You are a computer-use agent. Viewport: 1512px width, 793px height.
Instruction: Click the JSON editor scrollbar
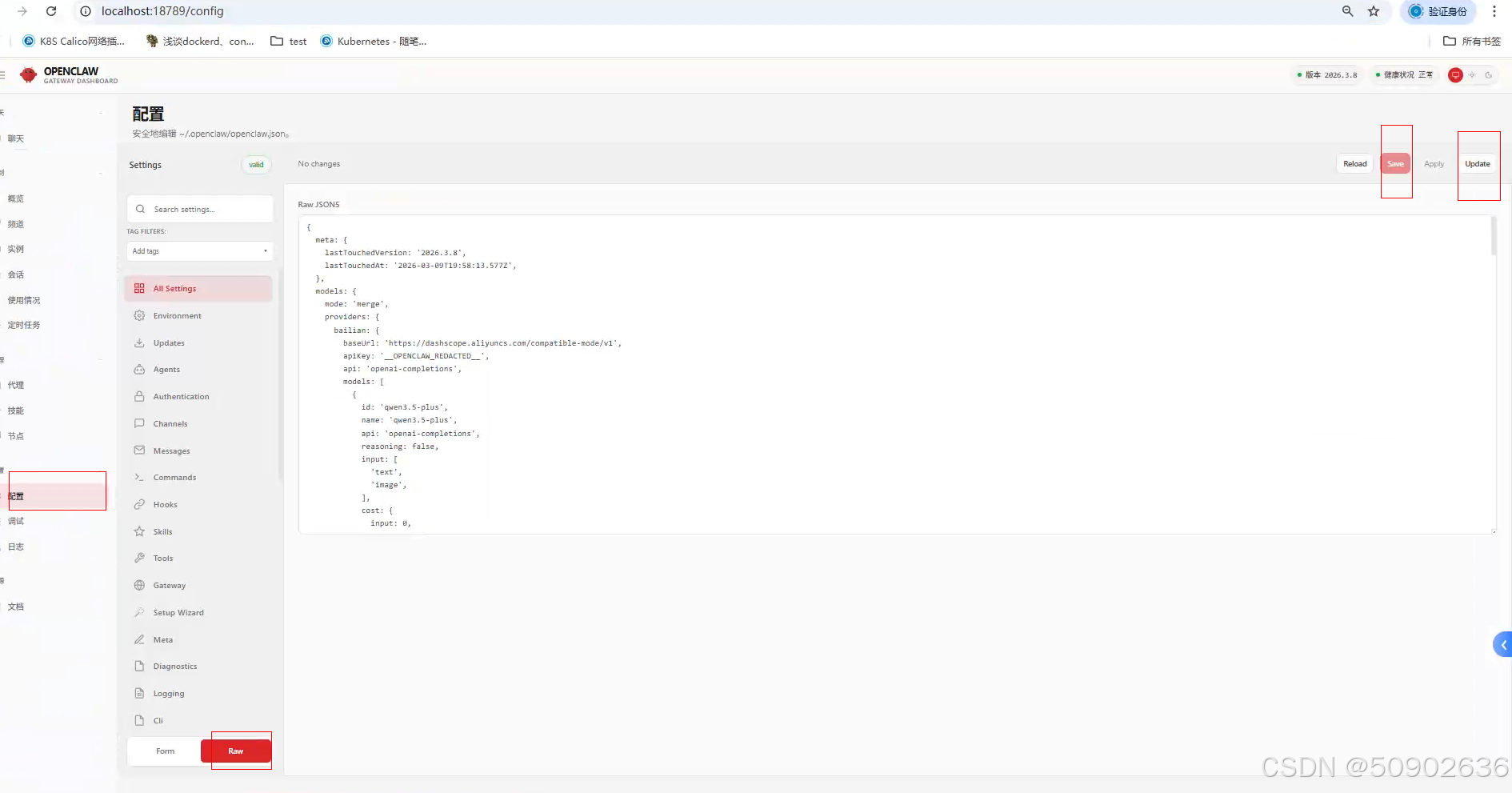[1494, 236]
